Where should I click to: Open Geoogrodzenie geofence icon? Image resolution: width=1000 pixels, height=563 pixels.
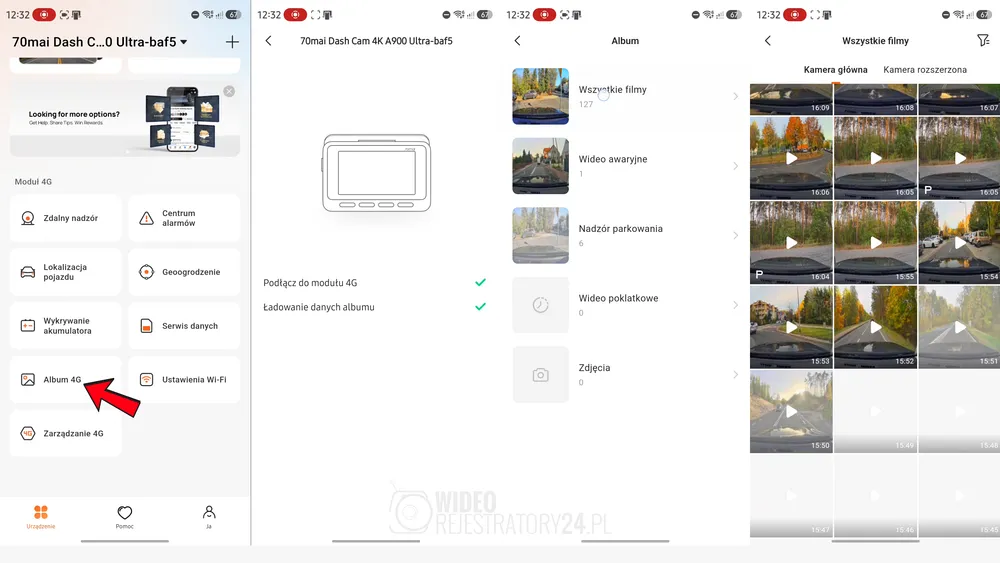(x=146, y=272)
